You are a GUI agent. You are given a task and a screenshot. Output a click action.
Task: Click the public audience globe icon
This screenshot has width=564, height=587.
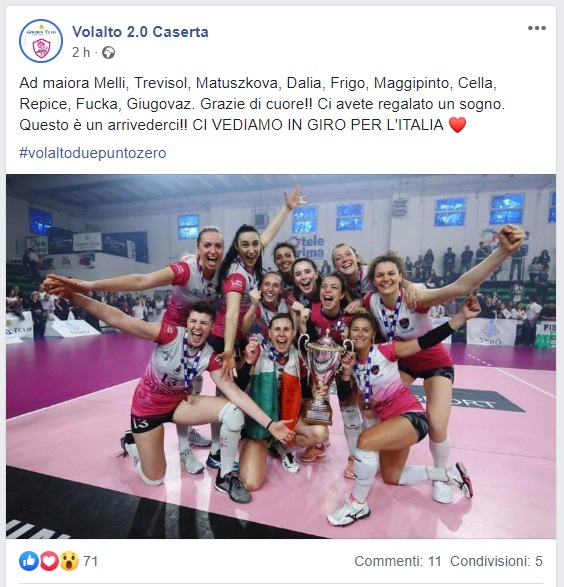[109, 52]
